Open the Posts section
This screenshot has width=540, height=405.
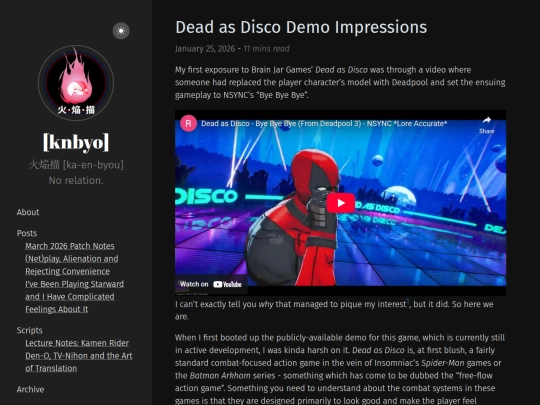click(x=27, y=233)
